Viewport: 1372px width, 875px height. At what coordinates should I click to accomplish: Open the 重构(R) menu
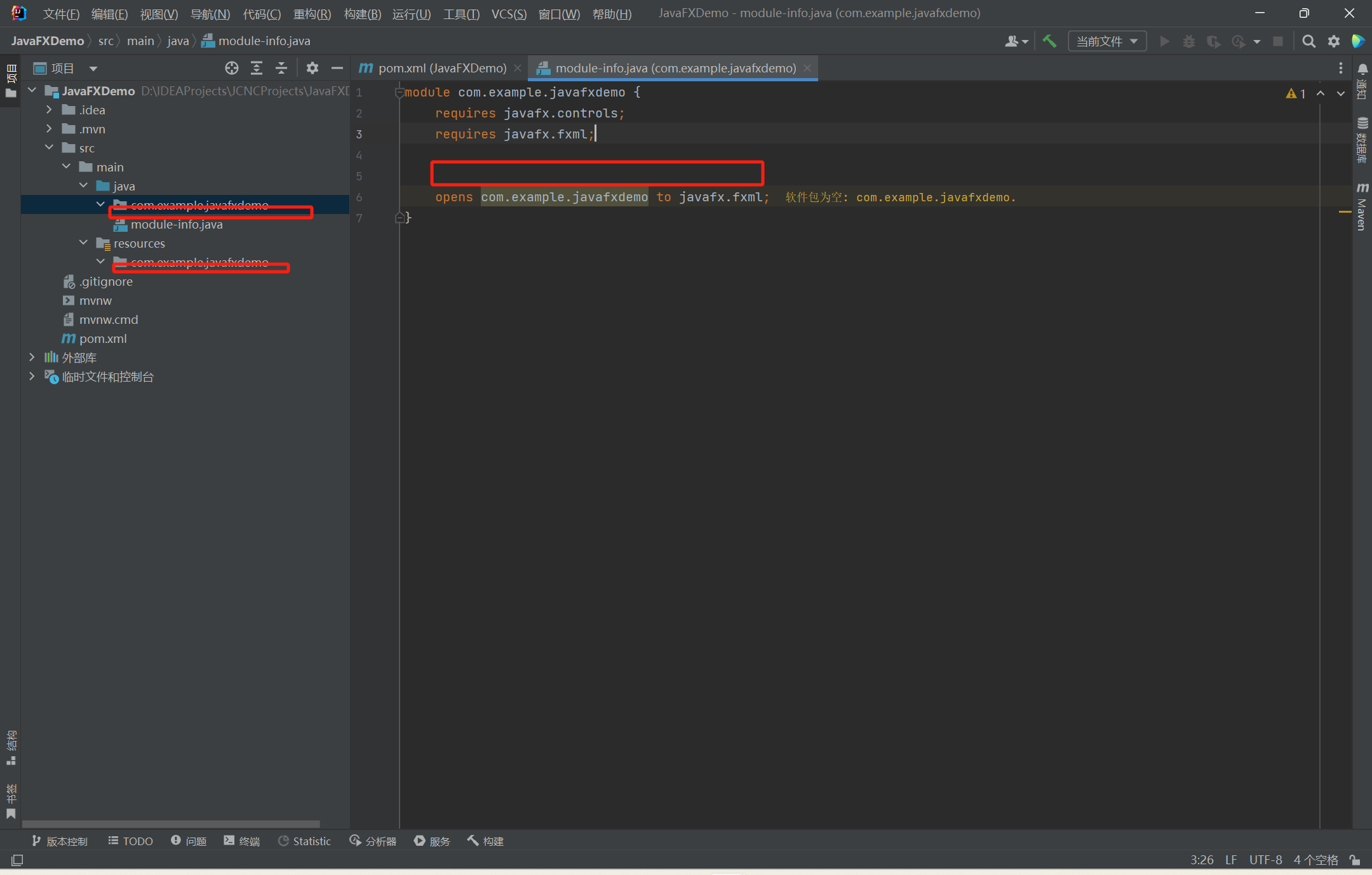[312, 14]
